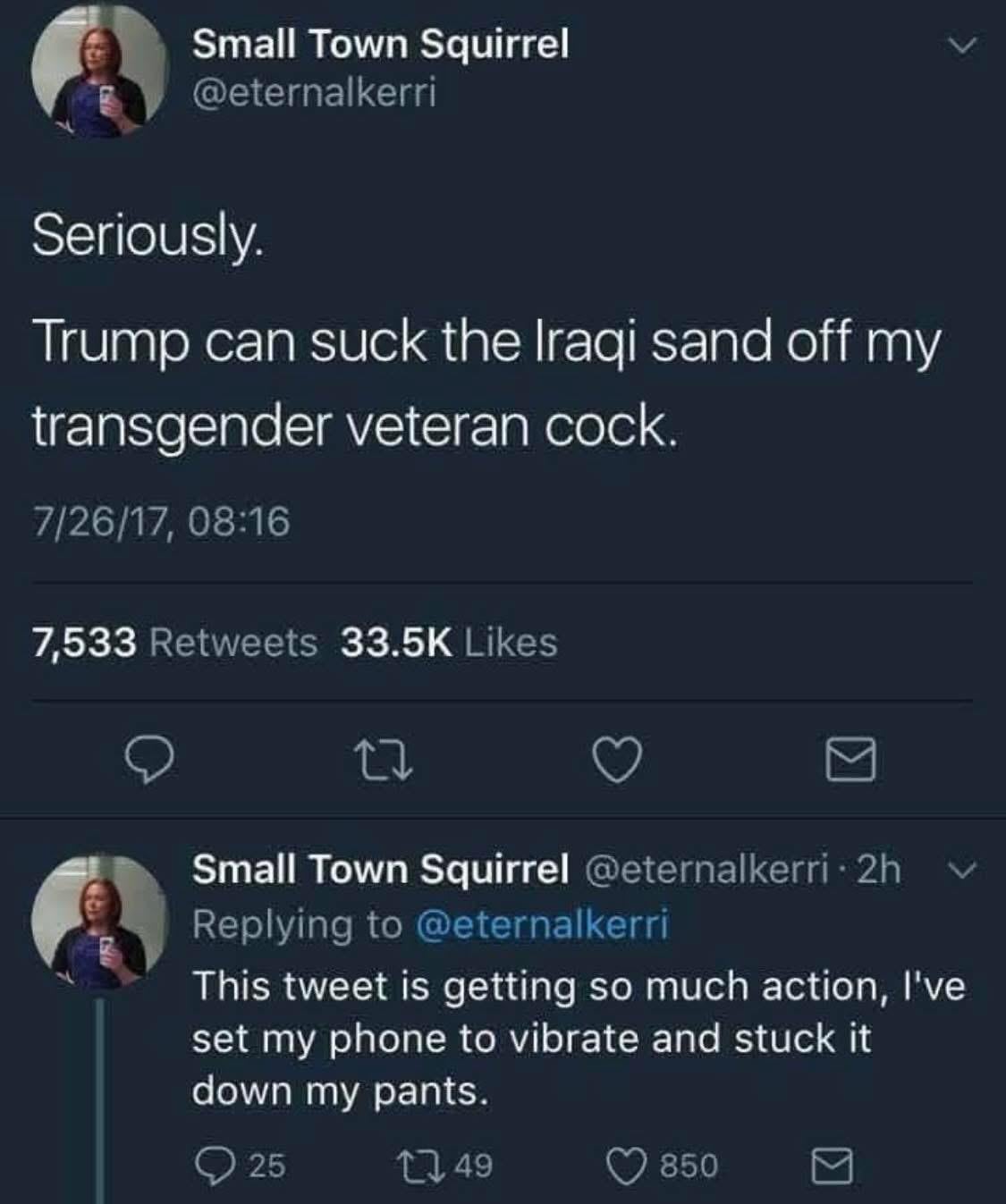Image resolution: width=1006 pixels, height=1204 pixels.
Task: View the 33.5K Likes list
Action: (449, 642)
